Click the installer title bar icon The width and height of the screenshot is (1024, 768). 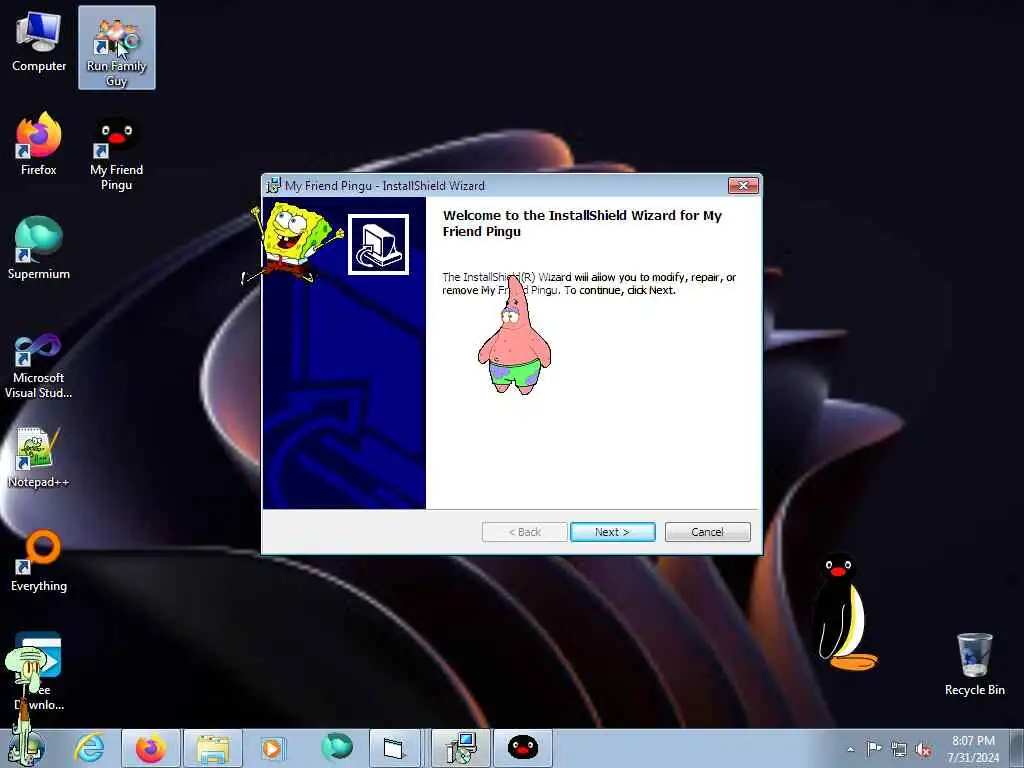273,185
